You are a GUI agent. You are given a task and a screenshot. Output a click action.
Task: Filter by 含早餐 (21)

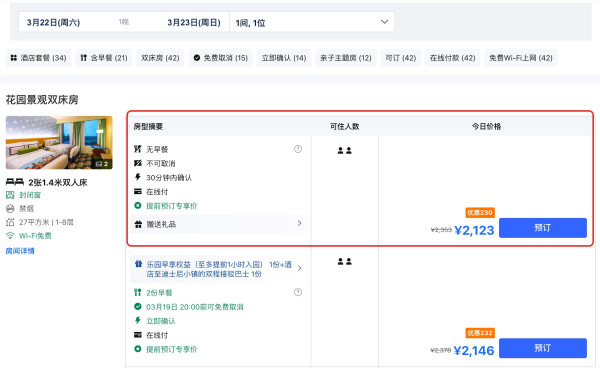coord(104,58)
